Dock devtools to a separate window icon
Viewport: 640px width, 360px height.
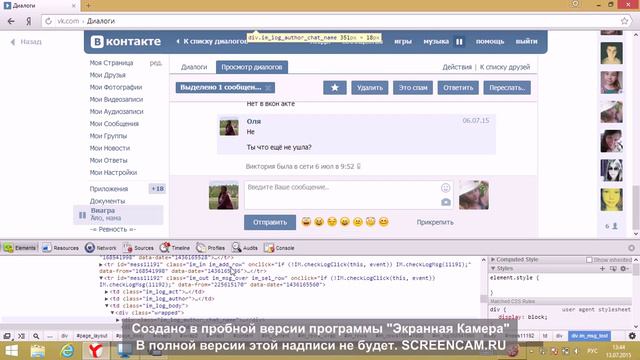coord(7,336)
